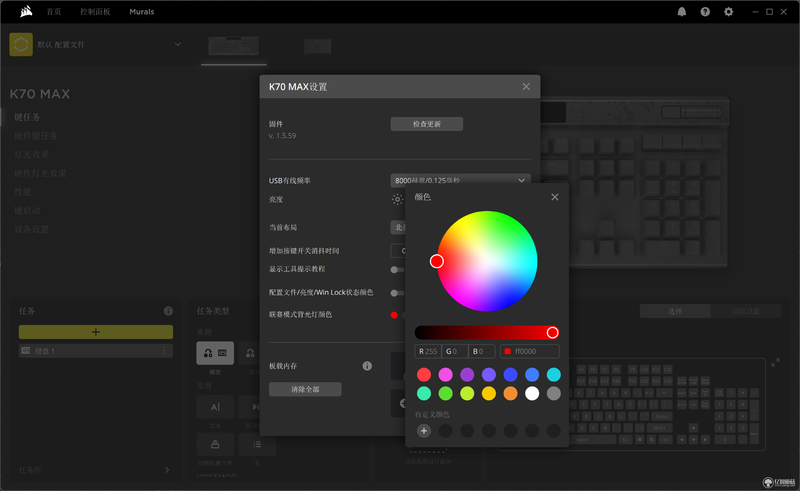The image size is (800, 491).
Task: Click the yellow profile hexagon icon
Action: click(21, 44)
